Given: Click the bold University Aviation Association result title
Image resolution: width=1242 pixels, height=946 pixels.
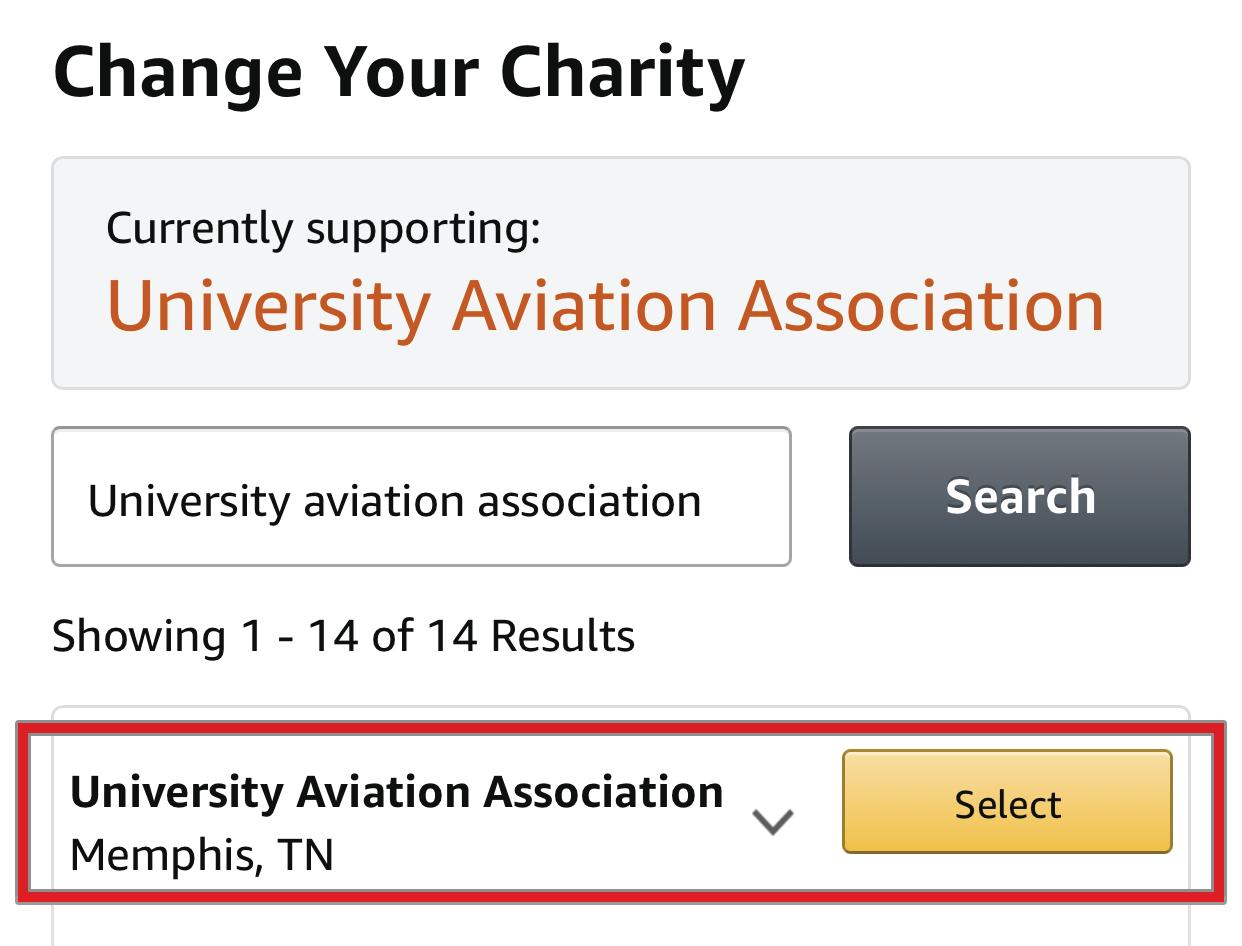Looking at the screenshot, I should point(396,792).
